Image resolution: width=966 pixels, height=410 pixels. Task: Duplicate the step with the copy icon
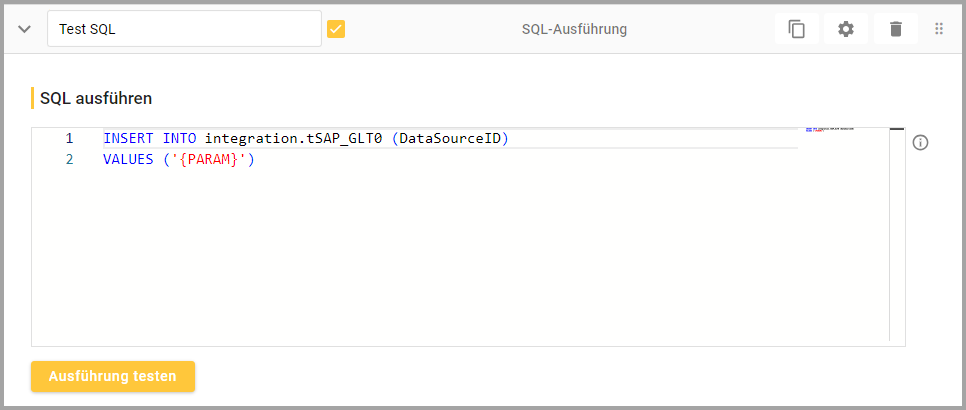[797, 29]
